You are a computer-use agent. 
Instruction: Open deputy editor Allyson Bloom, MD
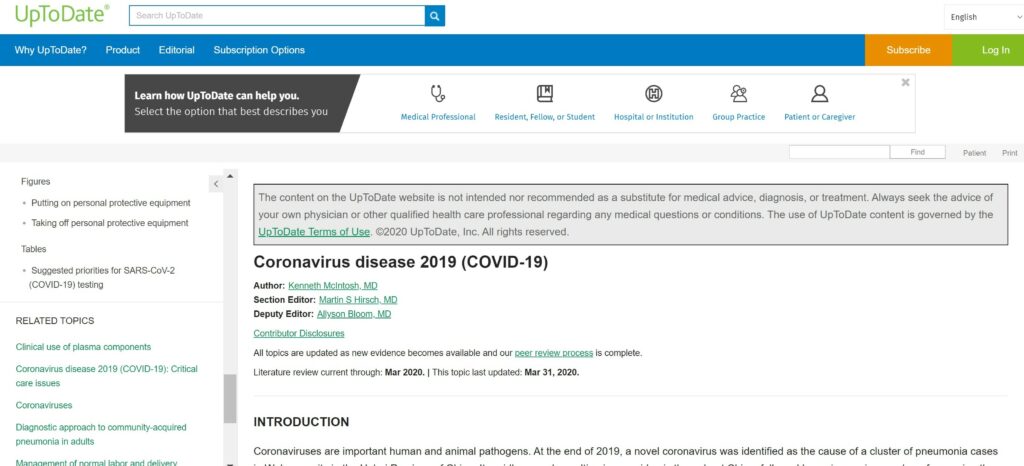coord(354,314)
